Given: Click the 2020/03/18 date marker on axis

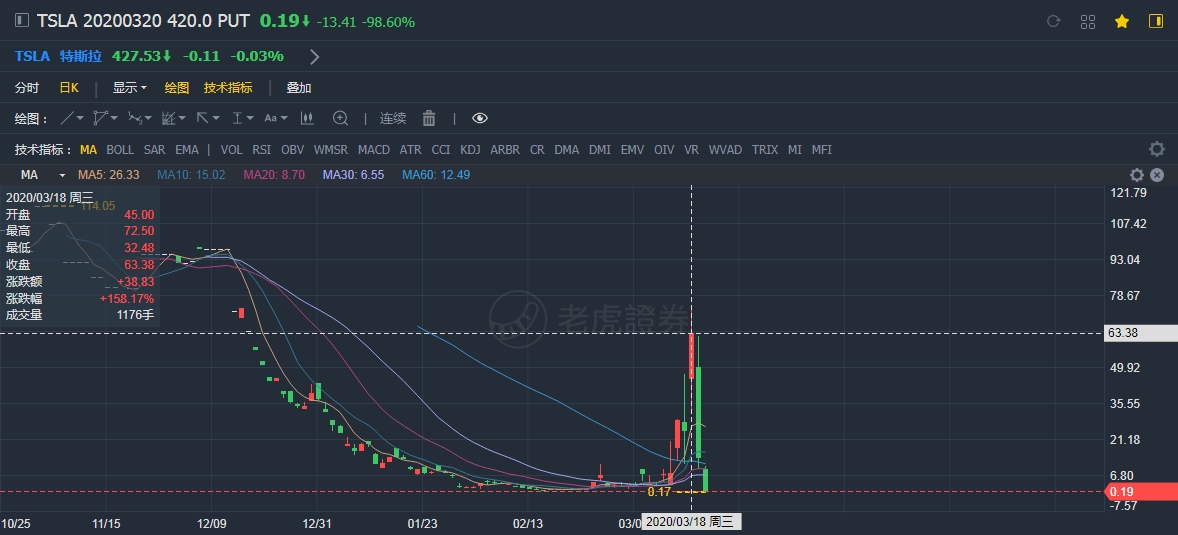Looking at the screenshot, I should (693, 521).
